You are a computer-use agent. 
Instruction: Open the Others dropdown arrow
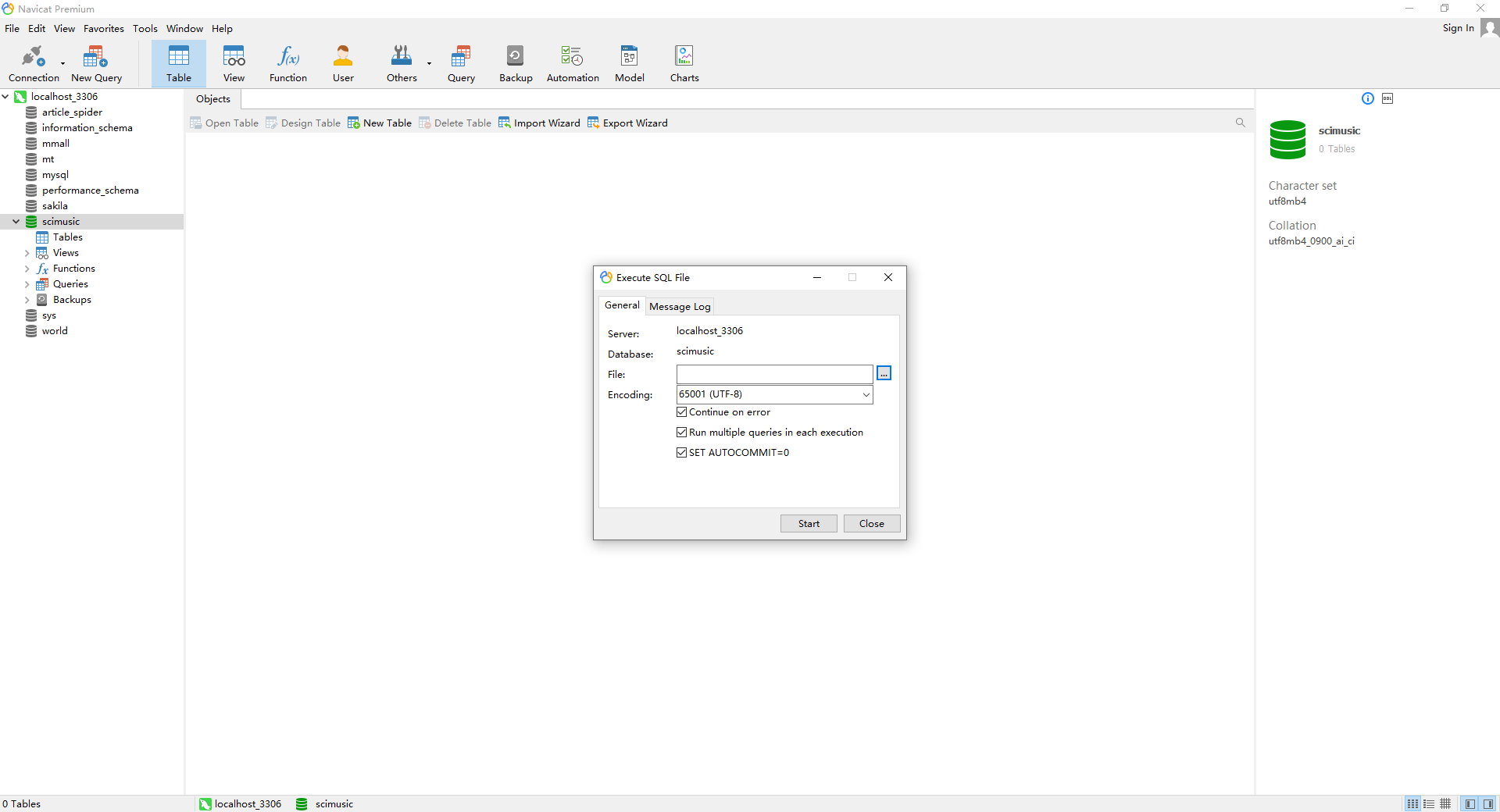coord(429,63)
